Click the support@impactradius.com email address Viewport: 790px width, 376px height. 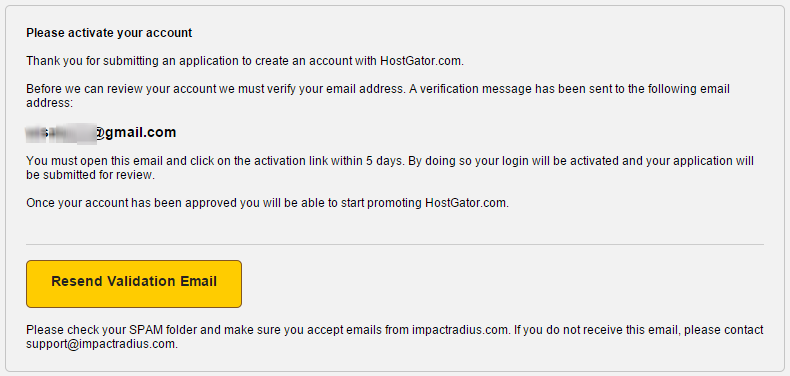click(101, 345)
